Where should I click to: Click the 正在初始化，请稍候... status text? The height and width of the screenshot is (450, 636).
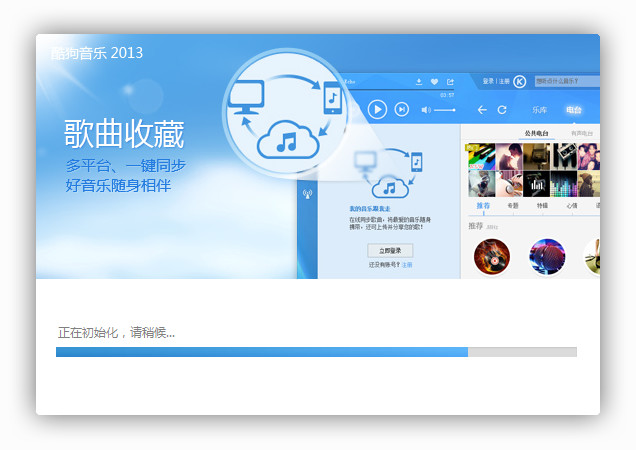coord(116,333)
